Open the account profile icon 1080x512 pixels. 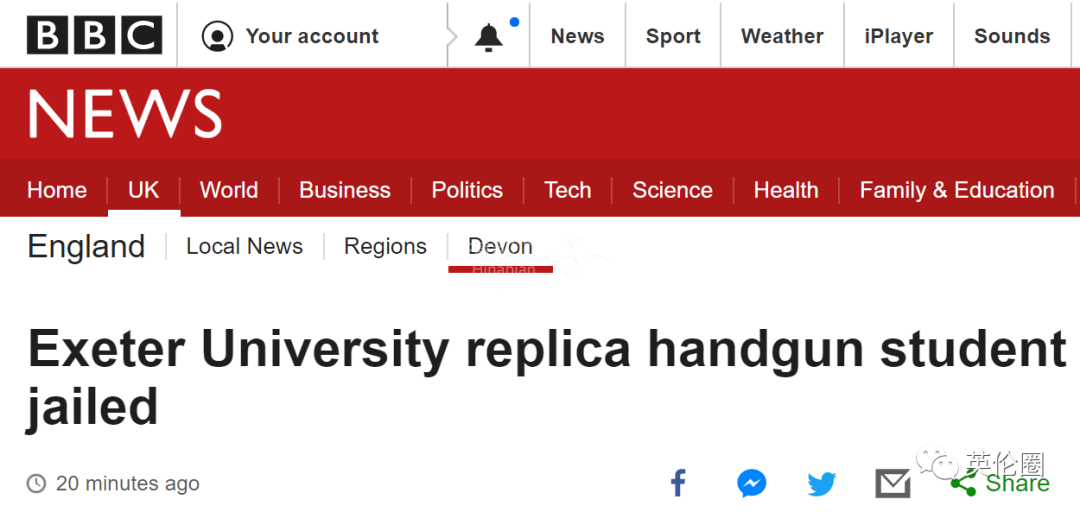point(217,37)
